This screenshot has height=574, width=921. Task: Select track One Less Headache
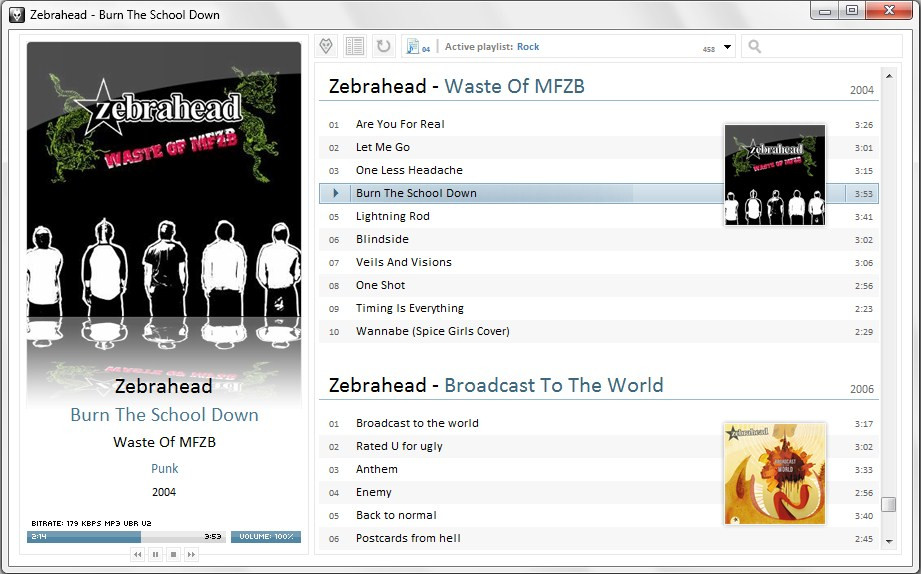pyautogui.click(x=599, y=170)
